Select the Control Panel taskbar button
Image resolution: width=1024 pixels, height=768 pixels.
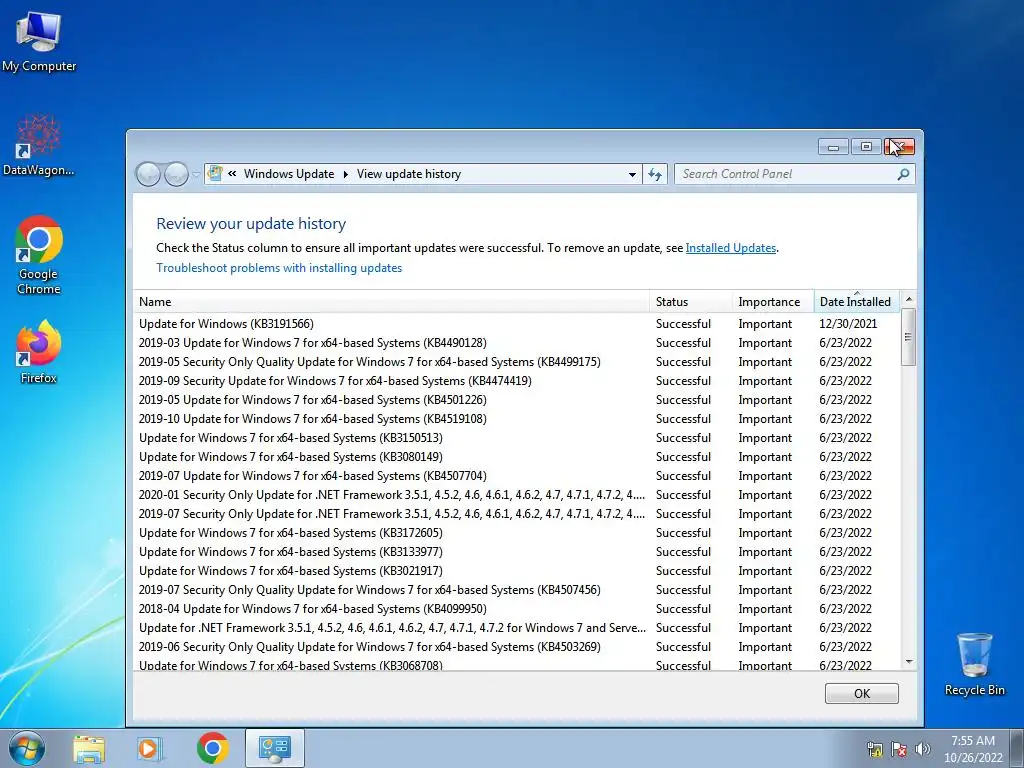click(274, 748)
